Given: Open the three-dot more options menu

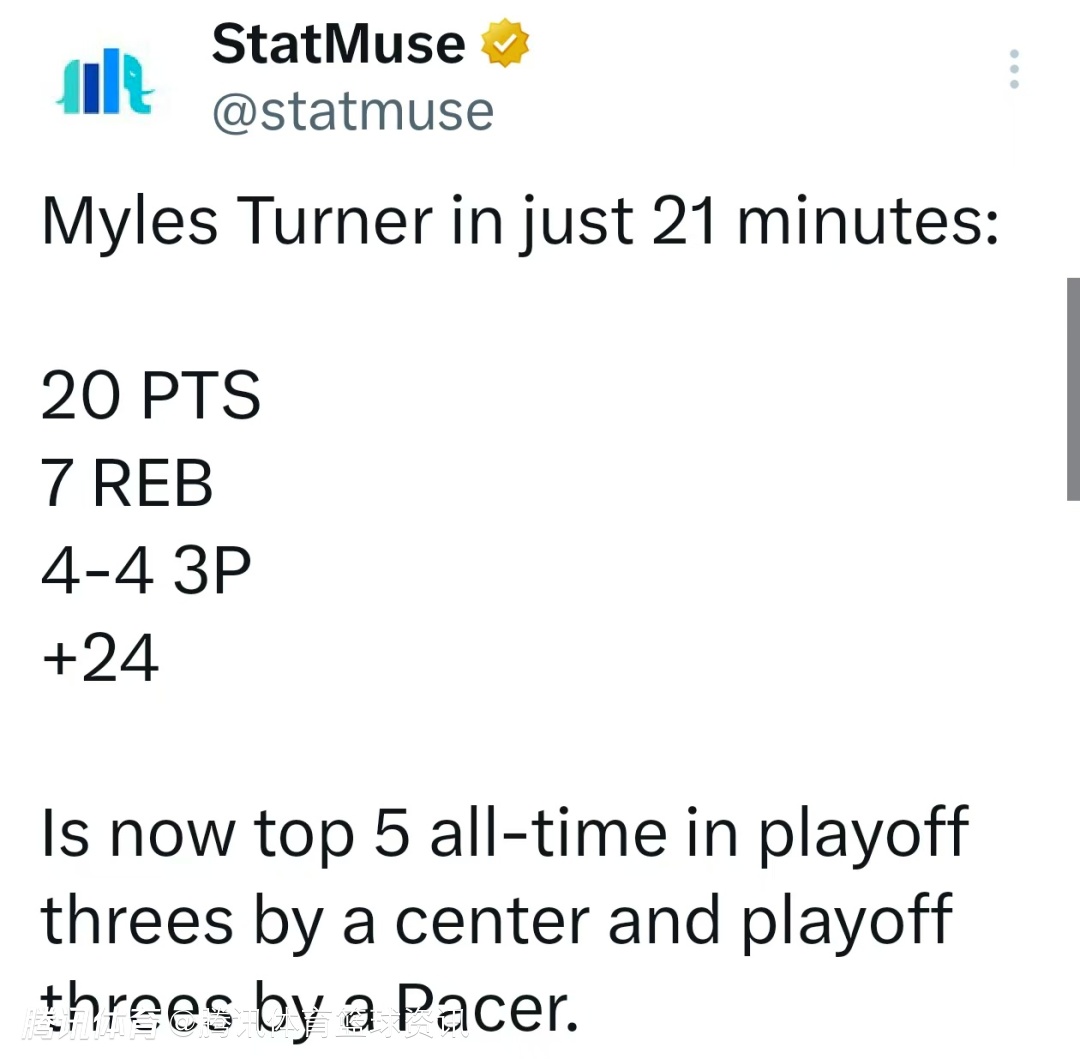Looking at the screenshot, I should 1014,69.
